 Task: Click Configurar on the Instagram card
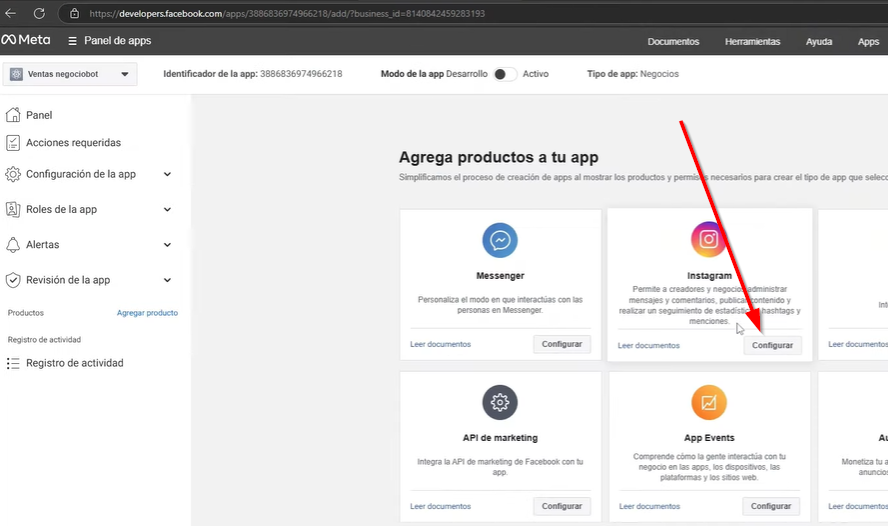772,345
